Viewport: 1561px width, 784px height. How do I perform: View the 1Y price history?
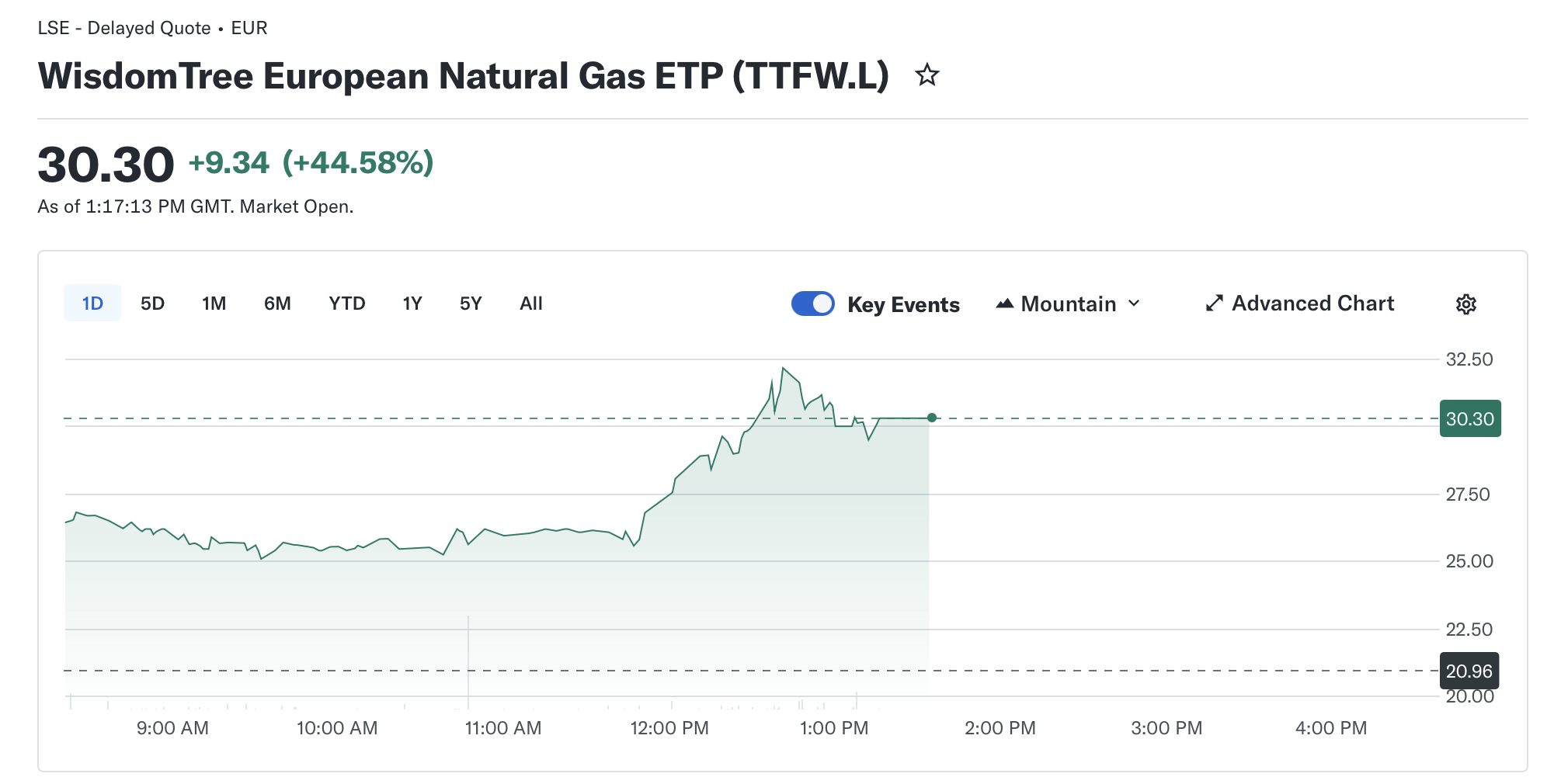(412, 304)
